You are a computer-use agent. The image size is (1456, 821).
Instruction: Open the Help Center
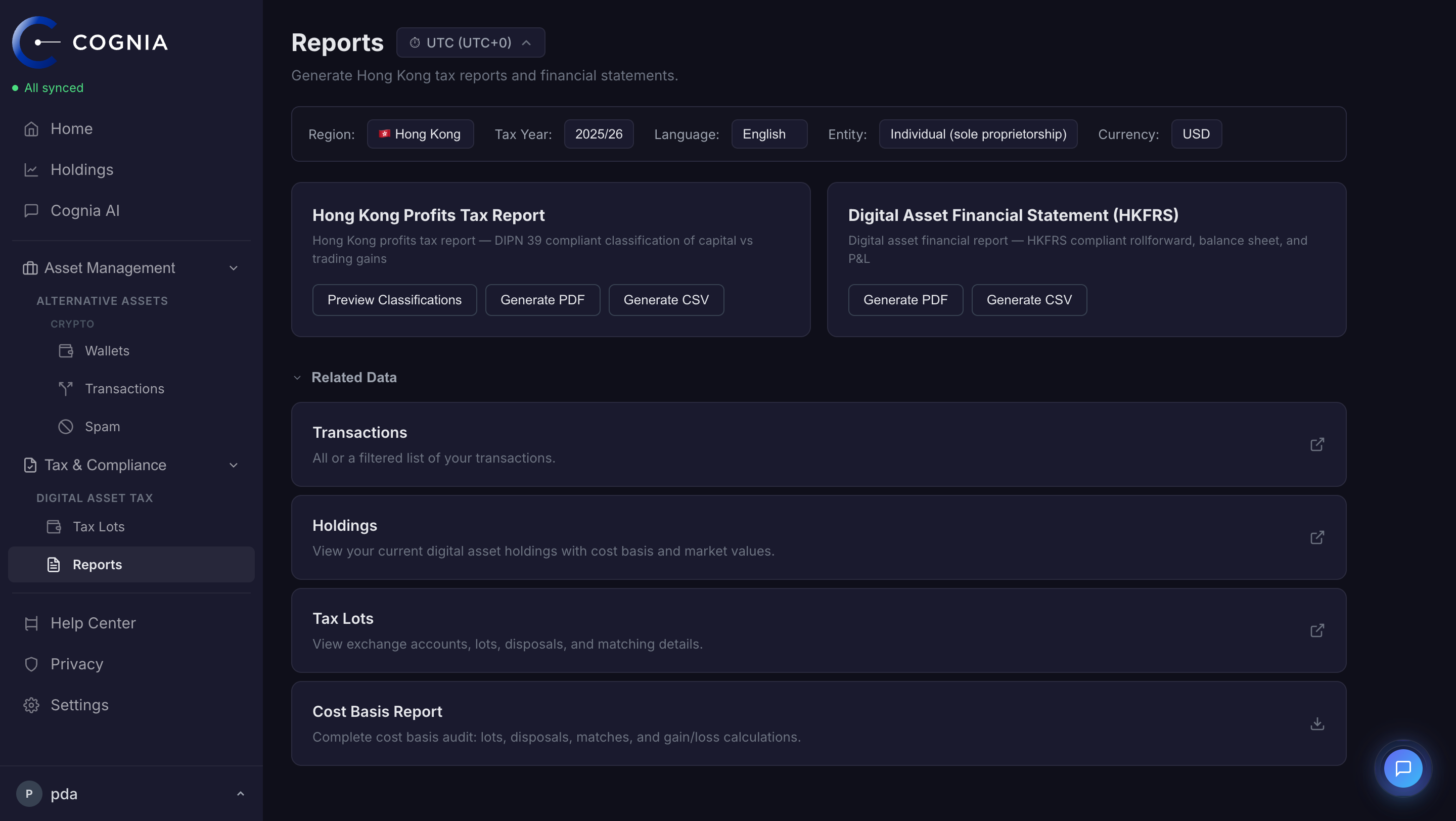click(x=131, y=623)
